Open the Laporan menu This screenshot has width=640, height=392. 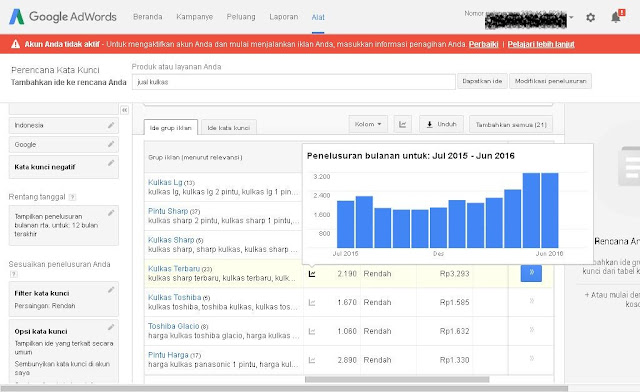click(x=284, y=17)
